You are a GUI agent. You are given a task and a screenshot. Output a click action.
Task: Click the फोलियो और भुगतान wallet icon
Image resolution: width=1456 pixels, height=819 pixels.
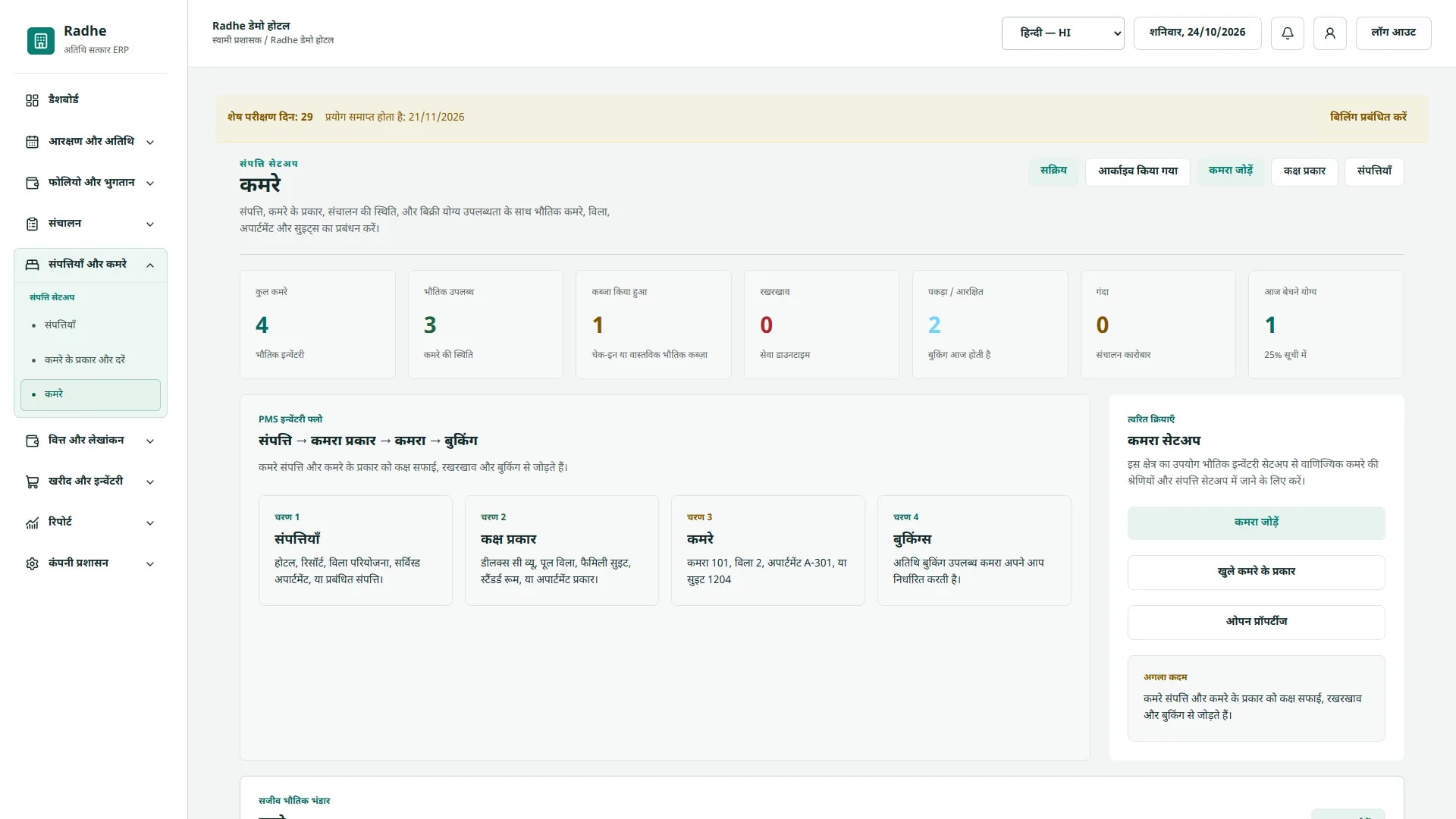(32, 183)
